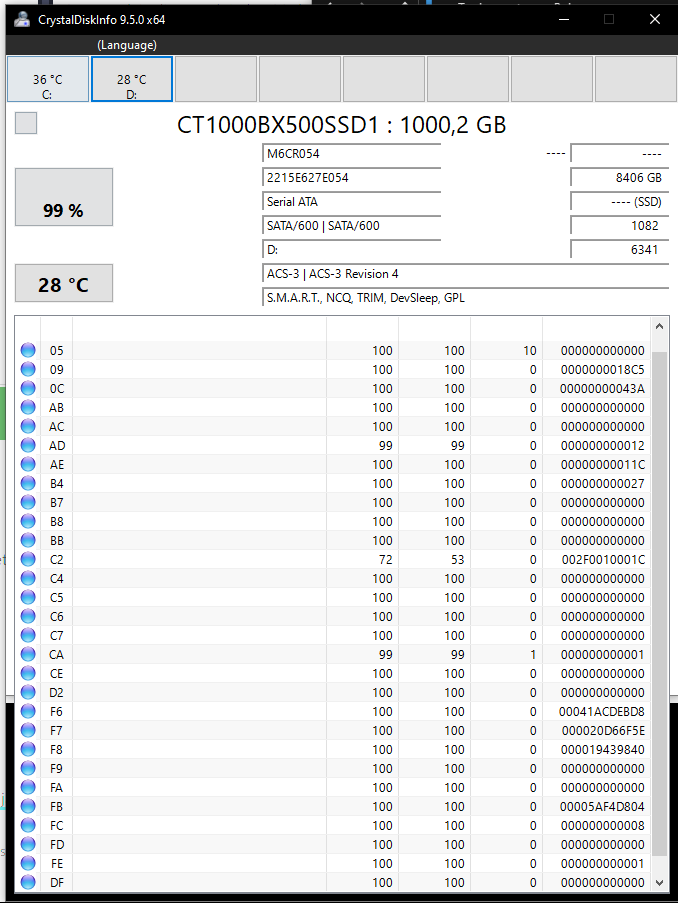Screen dimensions: 678x903
Task: Click status orb for attribute FB
Action: coord(28,806)
